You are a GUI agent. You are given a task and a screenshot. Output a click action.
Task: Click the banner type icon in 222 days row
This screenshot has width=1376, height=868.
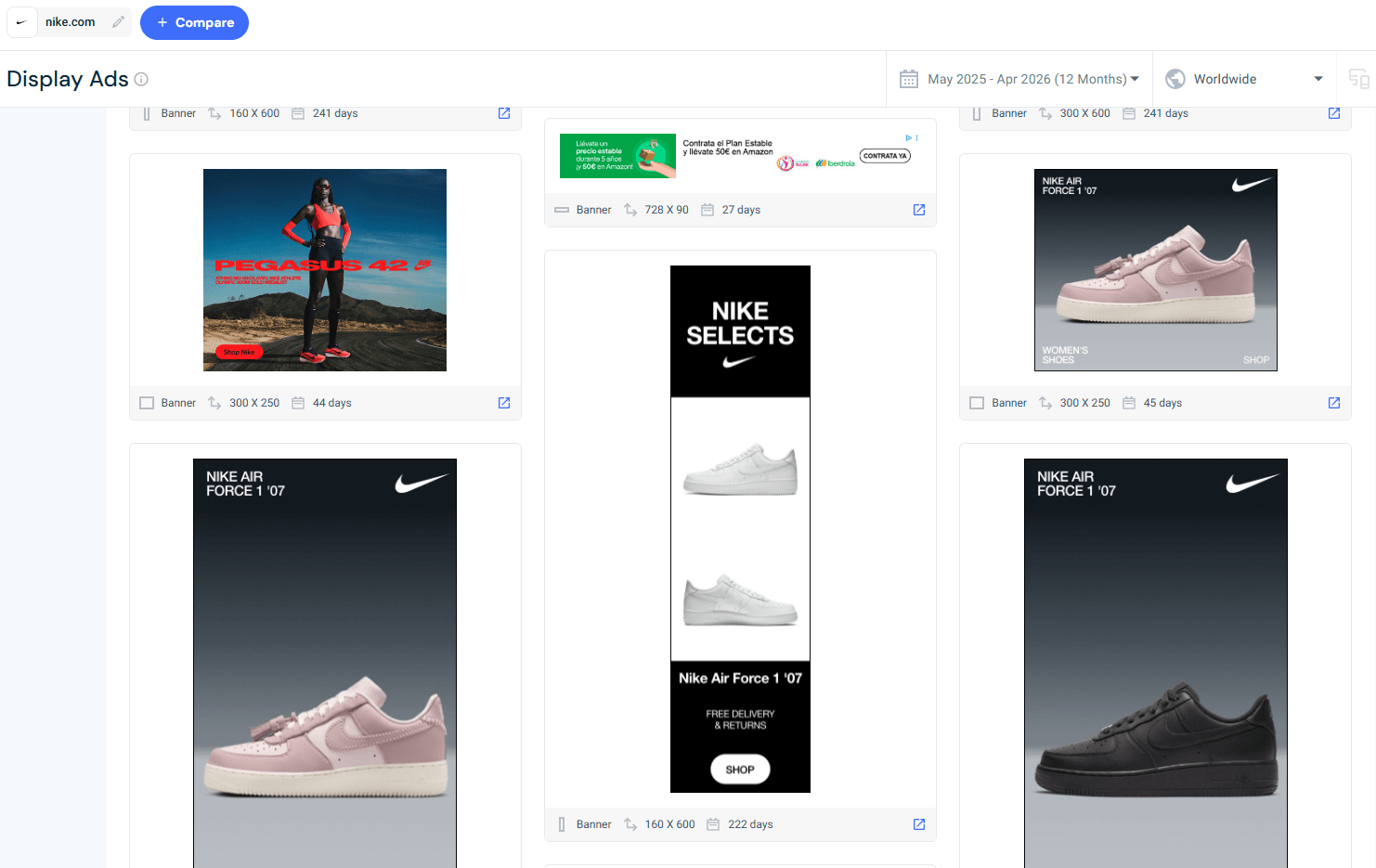pyautogui.click(x=562, y=824)
